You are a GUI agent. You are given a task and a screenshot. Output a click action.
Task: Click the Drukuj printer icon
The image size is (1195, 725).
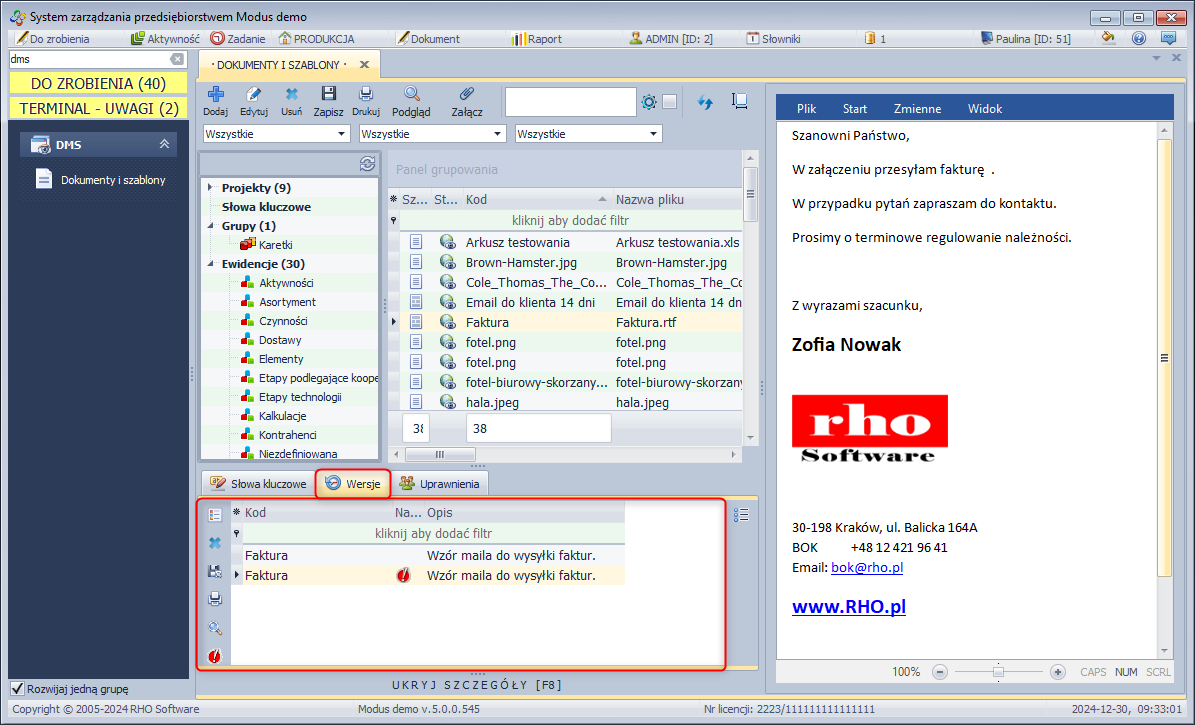click(366, 94)
